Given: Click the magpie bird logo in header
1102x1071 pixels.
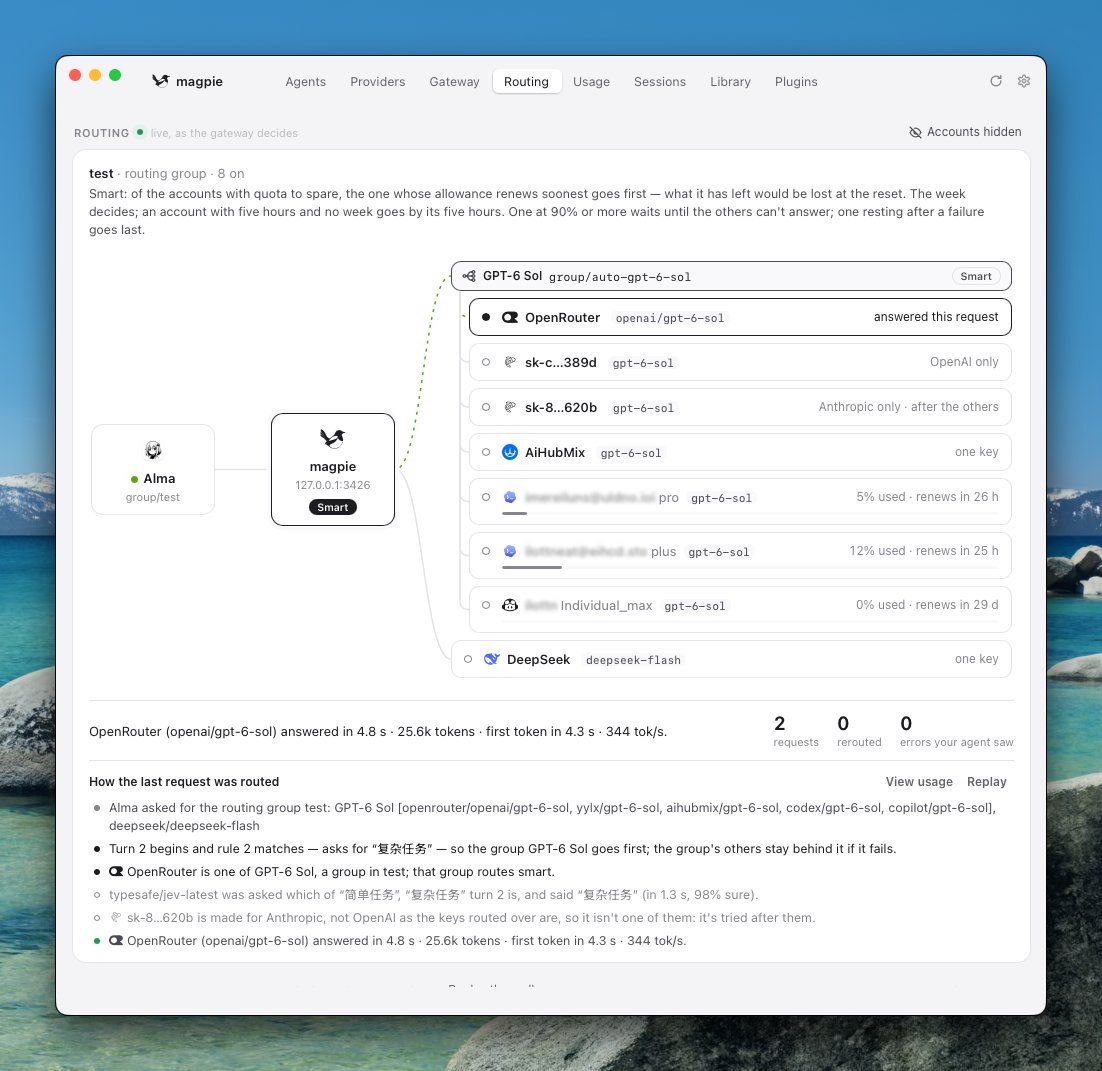Looking at the screenshot, I should 161,81.
